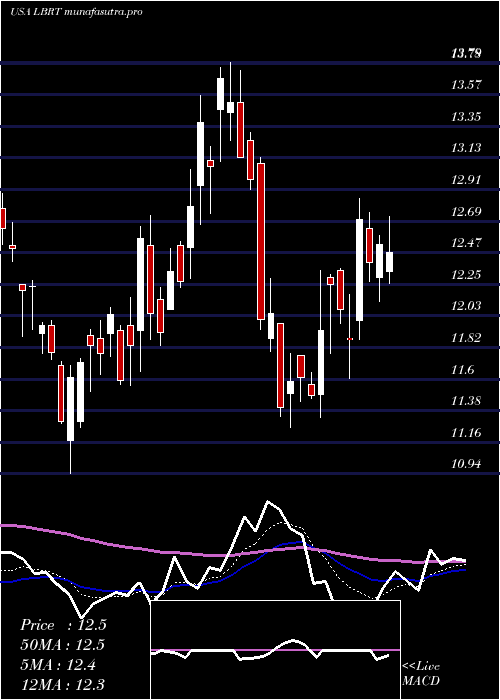
Task: Click the 11.16 price axis label
Action: pos(466,433)
